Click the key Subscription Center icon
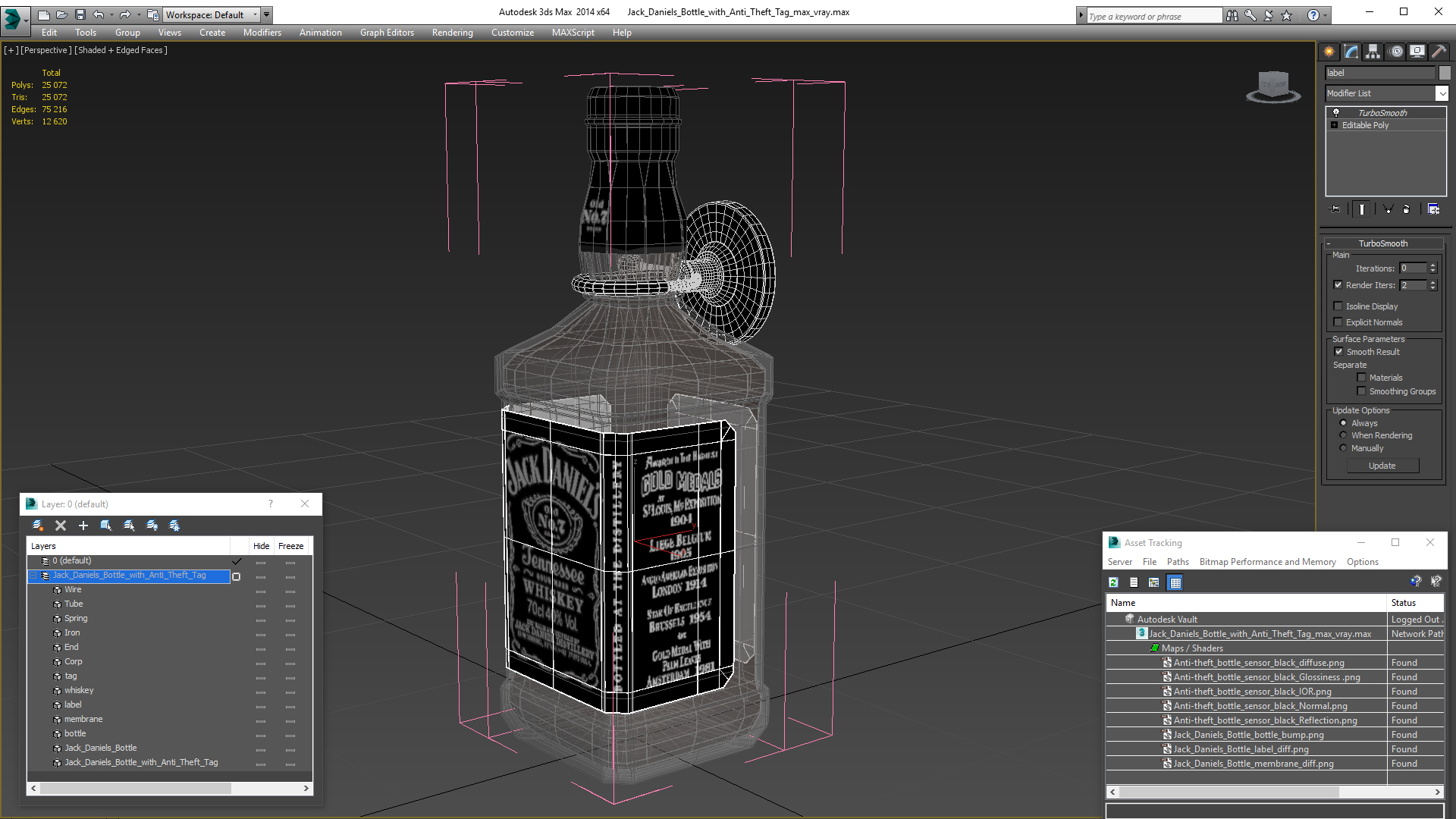This screenshot has height=819, width=1456. tap(1250, 15)
